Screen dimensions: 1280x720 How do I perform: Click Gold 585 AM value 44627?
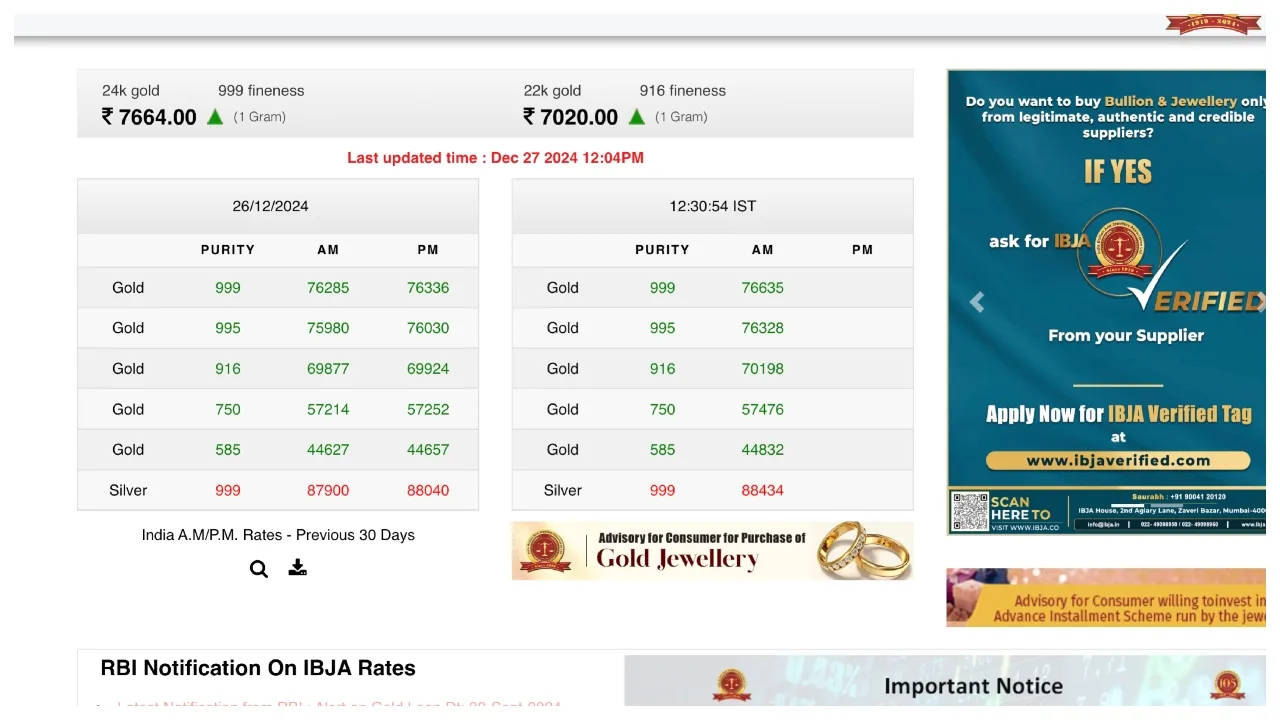(328, 450)
